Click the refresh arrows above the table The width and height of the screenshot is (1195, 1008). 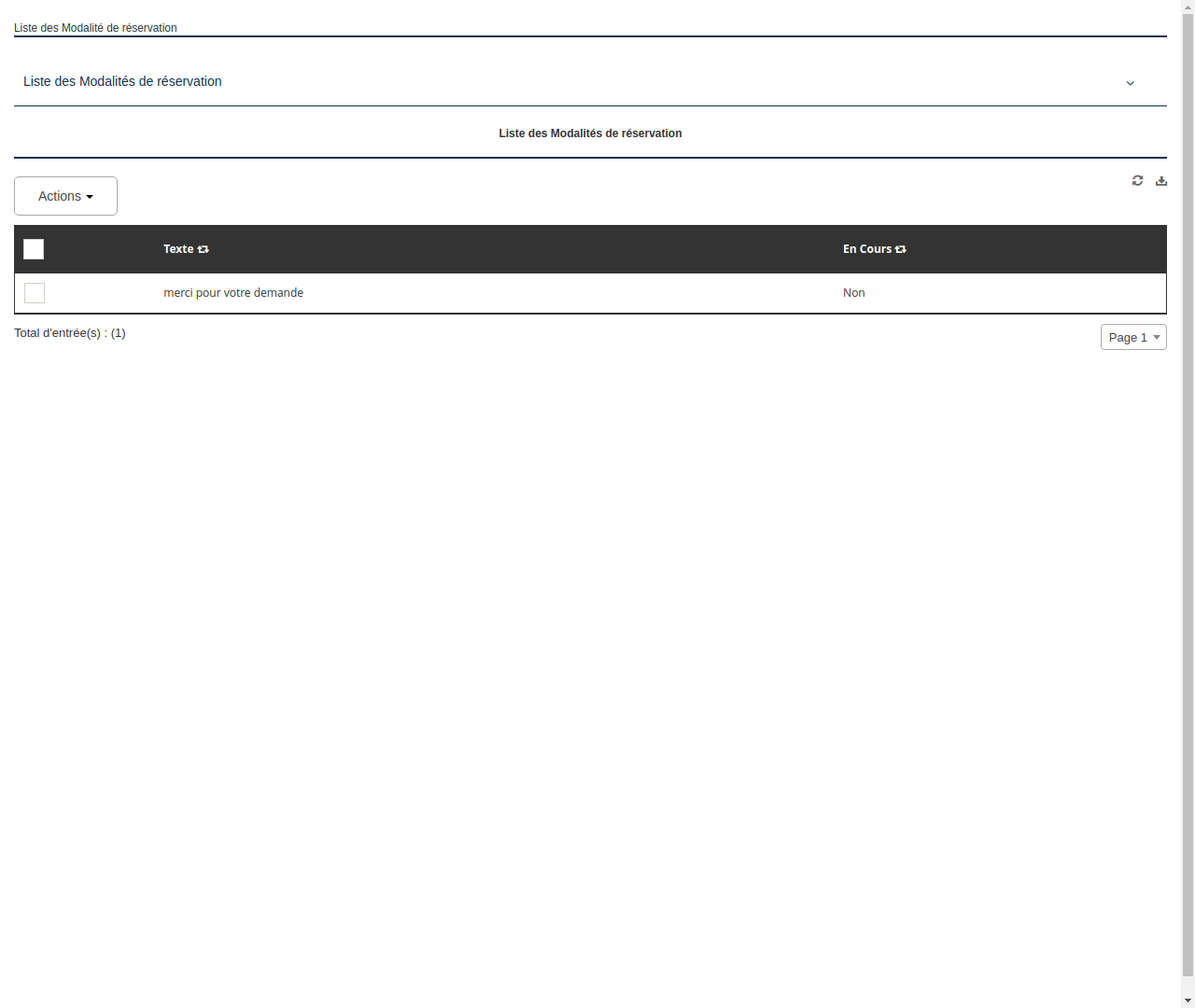coord(1137,180)
